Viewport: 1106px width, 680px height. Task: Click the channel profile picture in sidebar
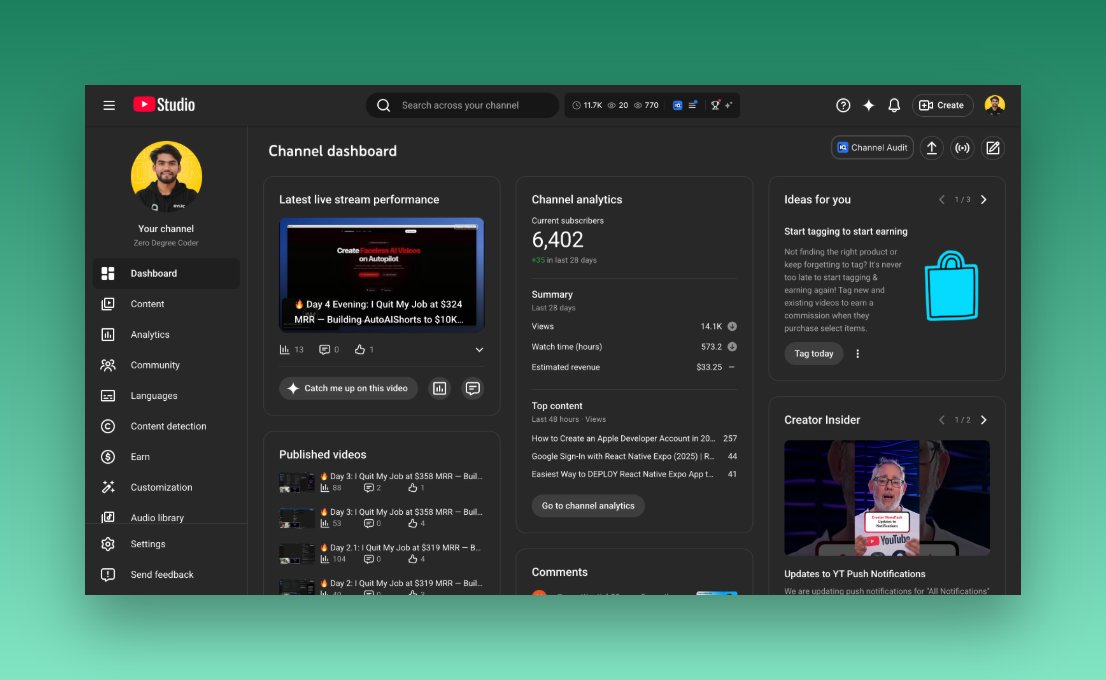click(x=166, y=176)
